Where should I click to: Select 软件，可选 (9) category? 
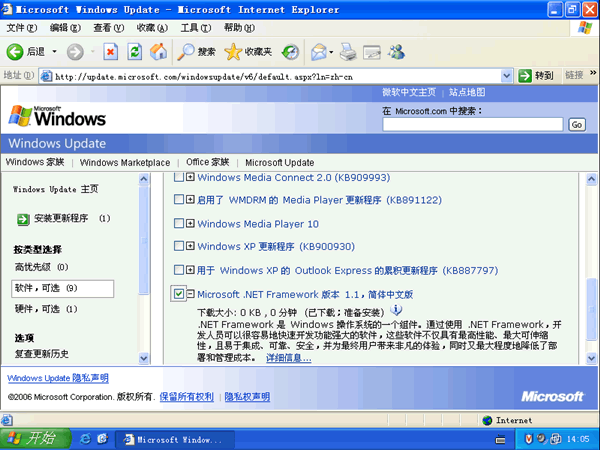63,288
